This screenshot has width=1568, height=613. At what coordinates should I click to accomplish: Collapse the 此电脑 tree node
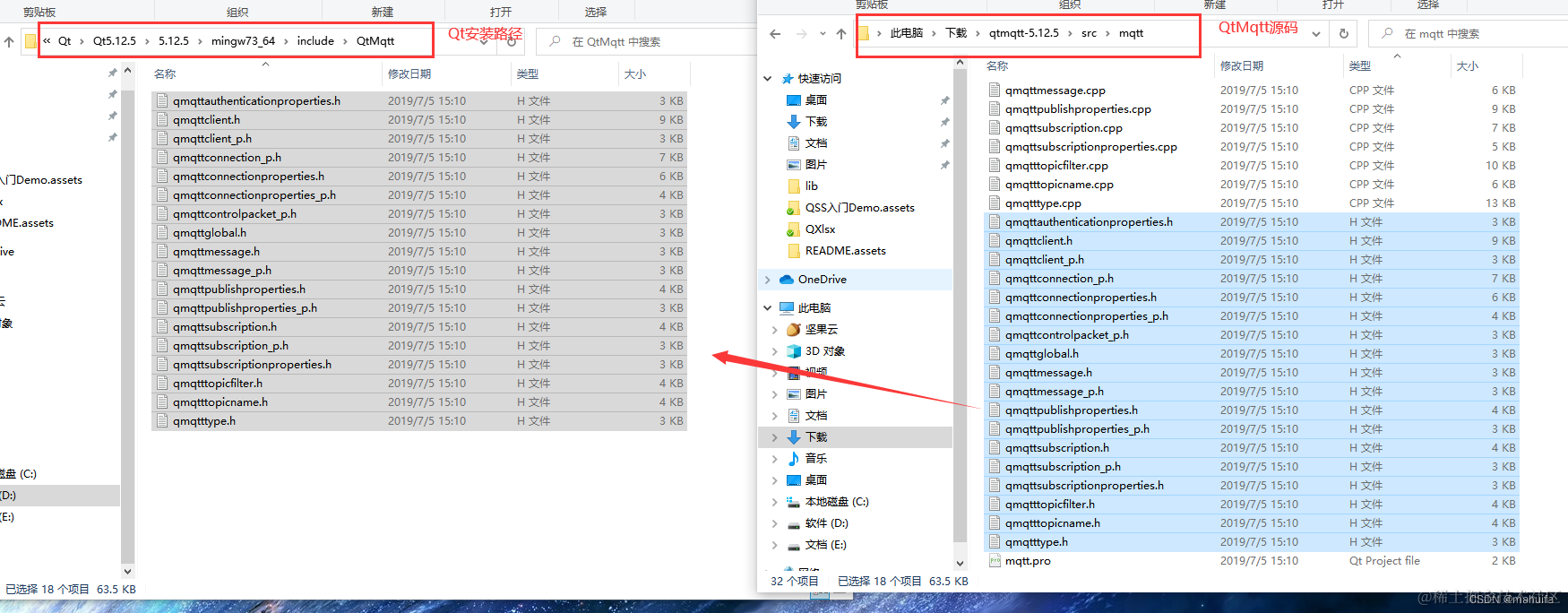tap(767, 307)
